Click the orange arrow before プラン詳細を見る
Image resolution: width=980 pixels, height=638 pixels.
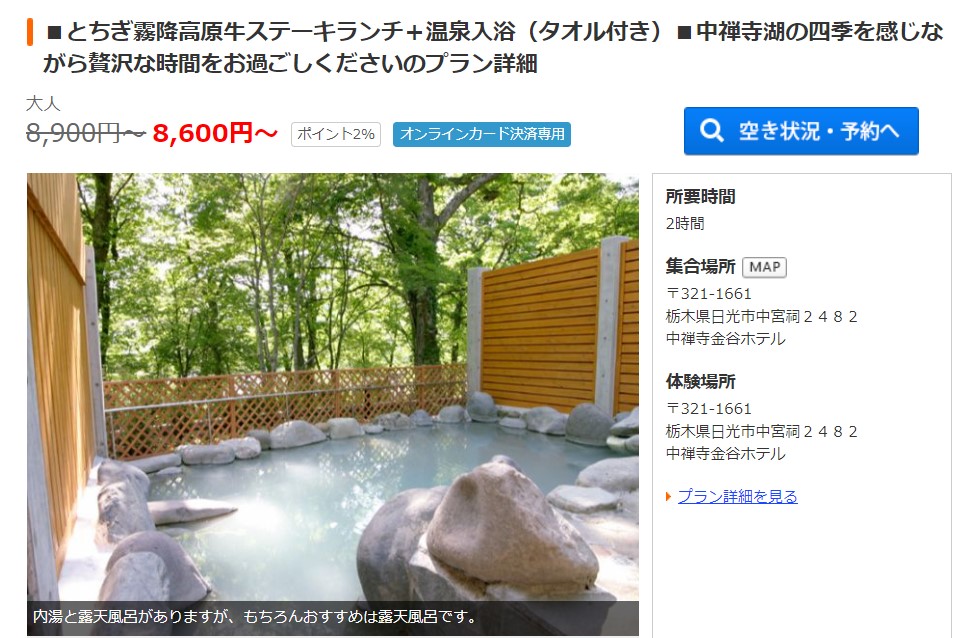point(668,497)
